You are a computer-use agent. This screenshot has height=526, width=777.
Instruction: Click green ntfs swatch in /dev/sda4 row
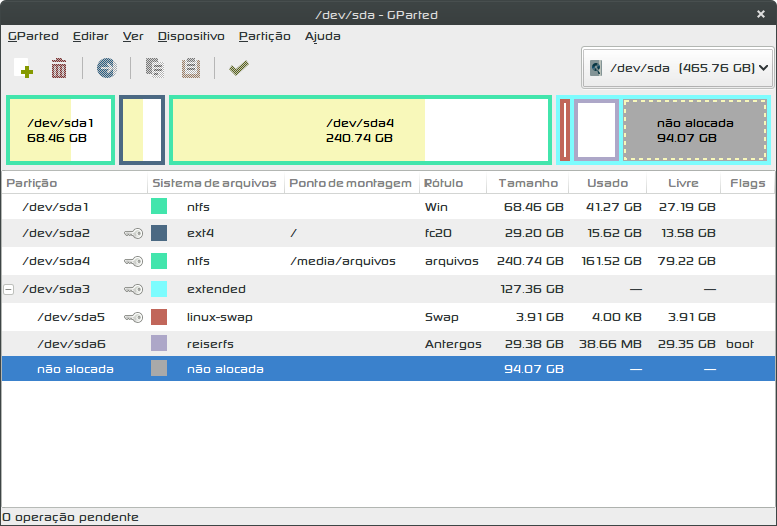coord(159,261)
